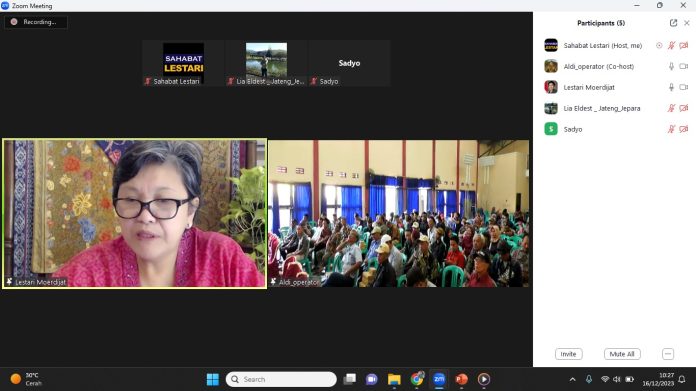Screen dimensions: 696x391
Task: Click the Zoom Meeting title bar icon
Action: 5,5
